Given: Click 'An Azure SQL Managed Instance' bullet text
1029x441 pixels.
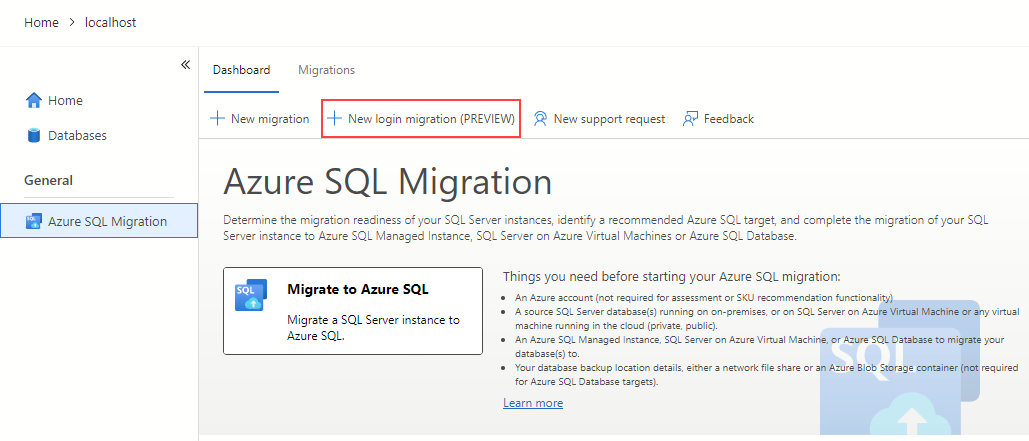Looking at the screenshot, I should (x=760, y=346).
